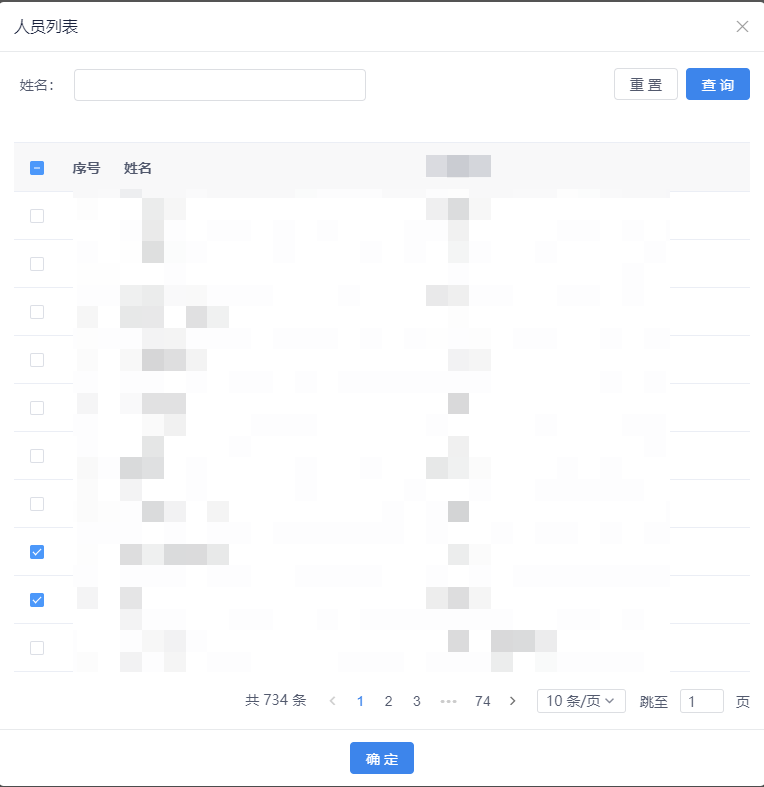Uncheck the eighth row checkbox

37,552
